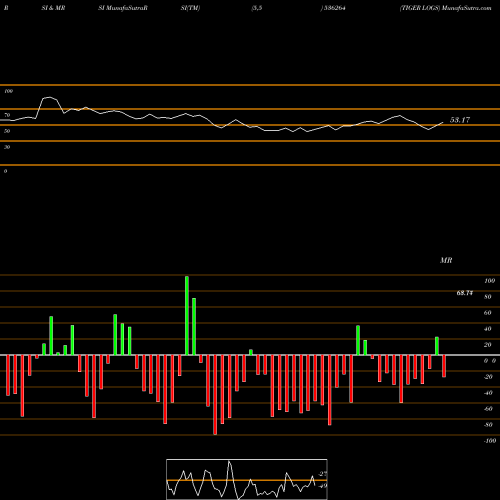Click the 'SI MunafaSutraR' header text
500x500 pixels.
click(123, 8)
